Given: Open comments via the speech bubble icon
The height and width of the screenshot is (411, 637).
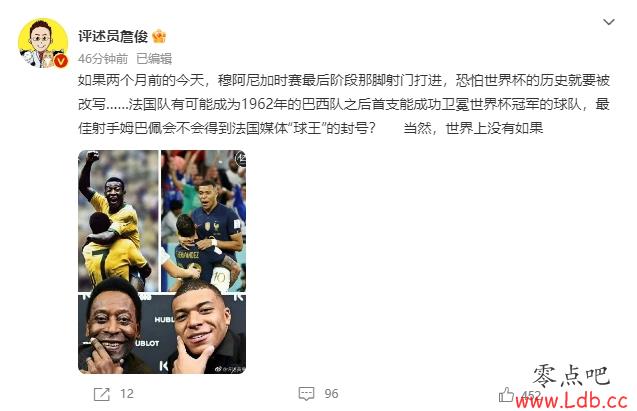Looking at the screenshot, I should pyautogui.click(x=306, y=394).
